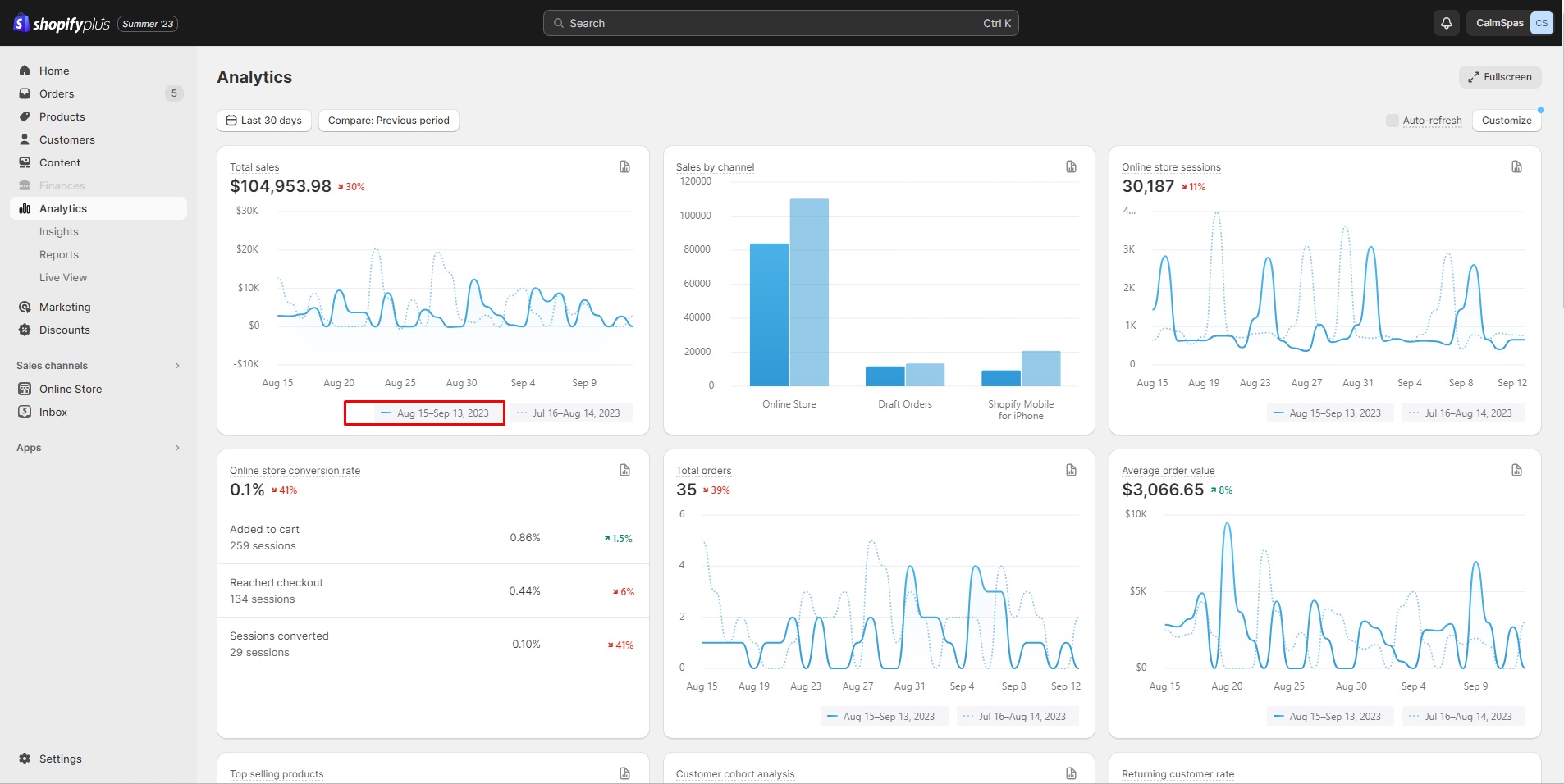The image size is (1564, 784).
Task: Open Average order value report icon
Action: pos(1516,470)
